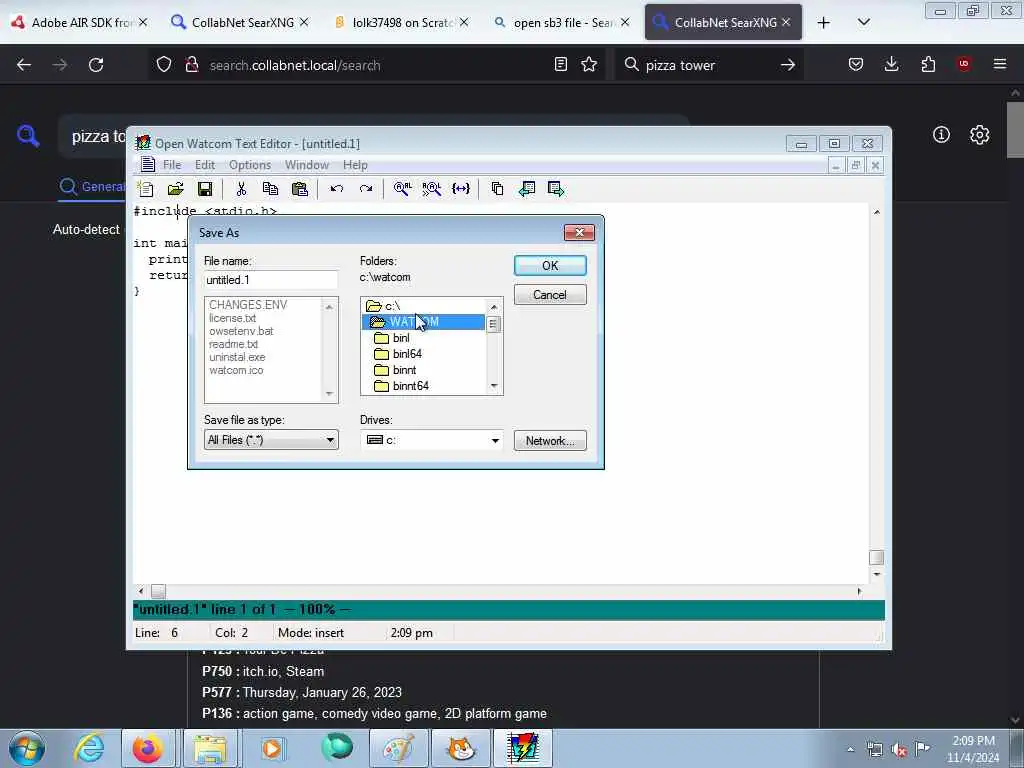The image size is (1024, 768).
Task: Click file list scroll down arrow
Action: (329, 394)
